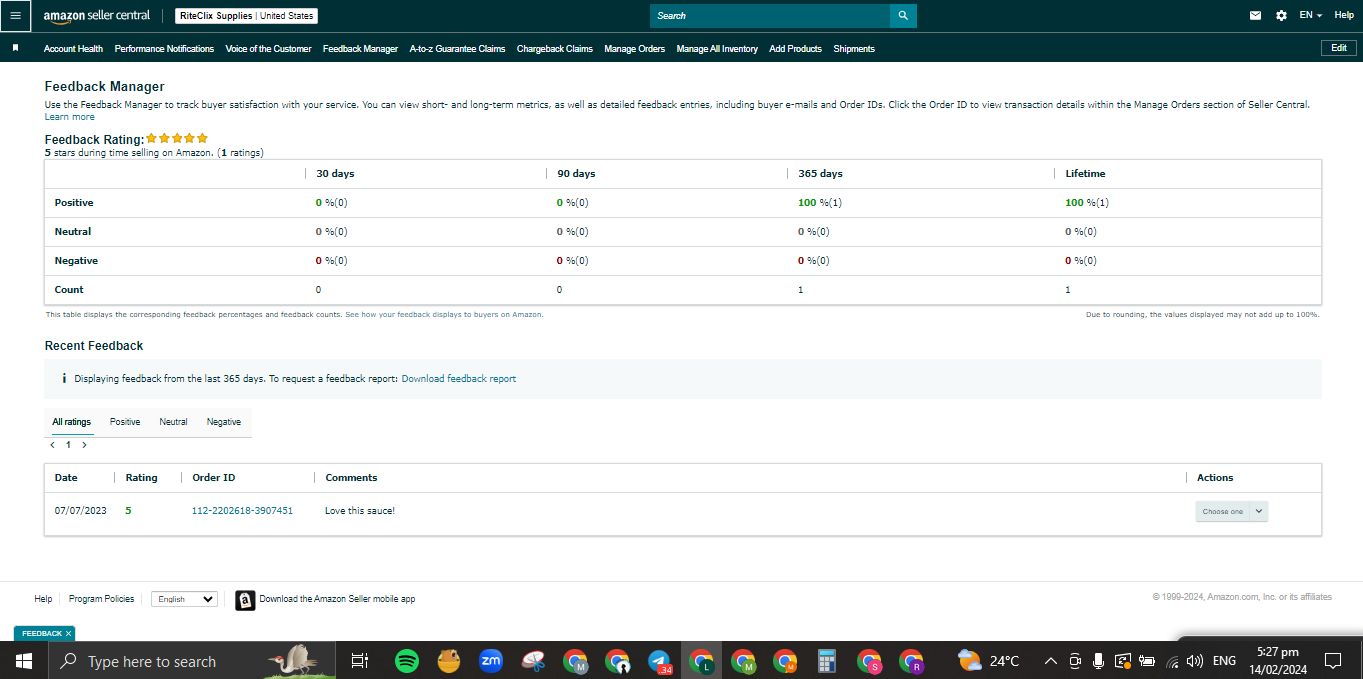Open the EN language dropdown
This screenshot has height=679, width=1363.
1310,15
